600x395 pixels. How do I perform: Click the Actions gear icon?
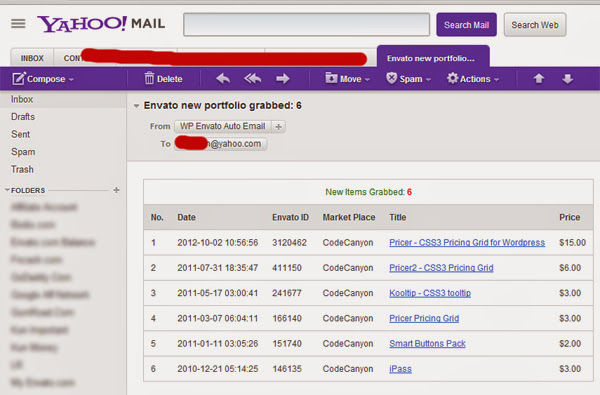click(x=452, y=78)
